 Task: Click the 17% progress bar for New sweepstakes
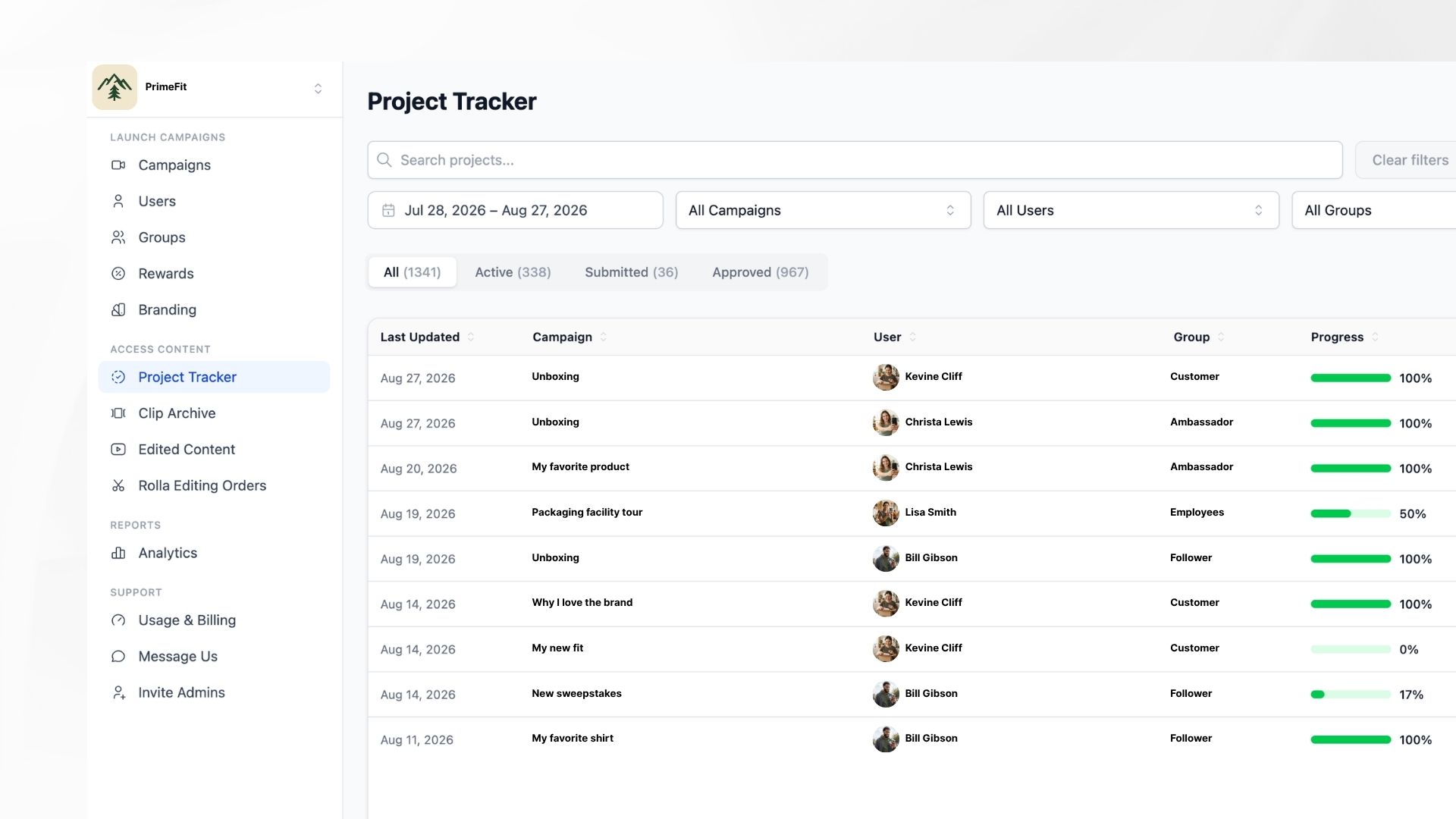click(1351, 695)
